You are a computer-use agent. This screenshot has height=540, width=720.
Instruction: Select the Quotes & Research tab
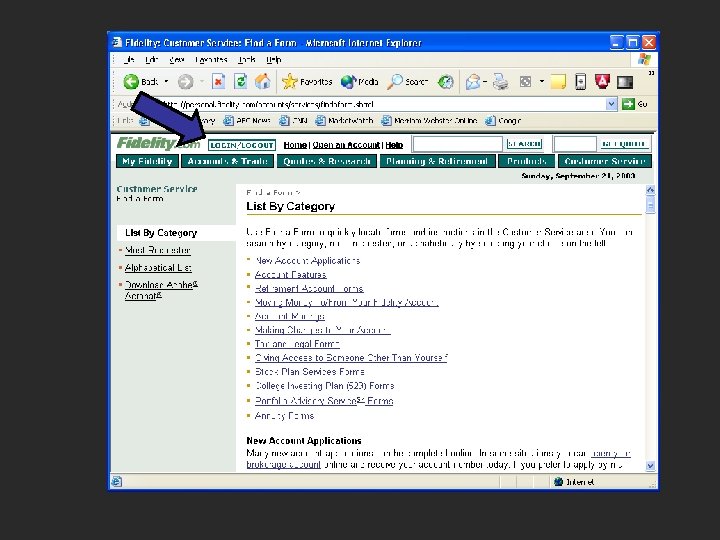pyautogui.click(x=327, y=161)
